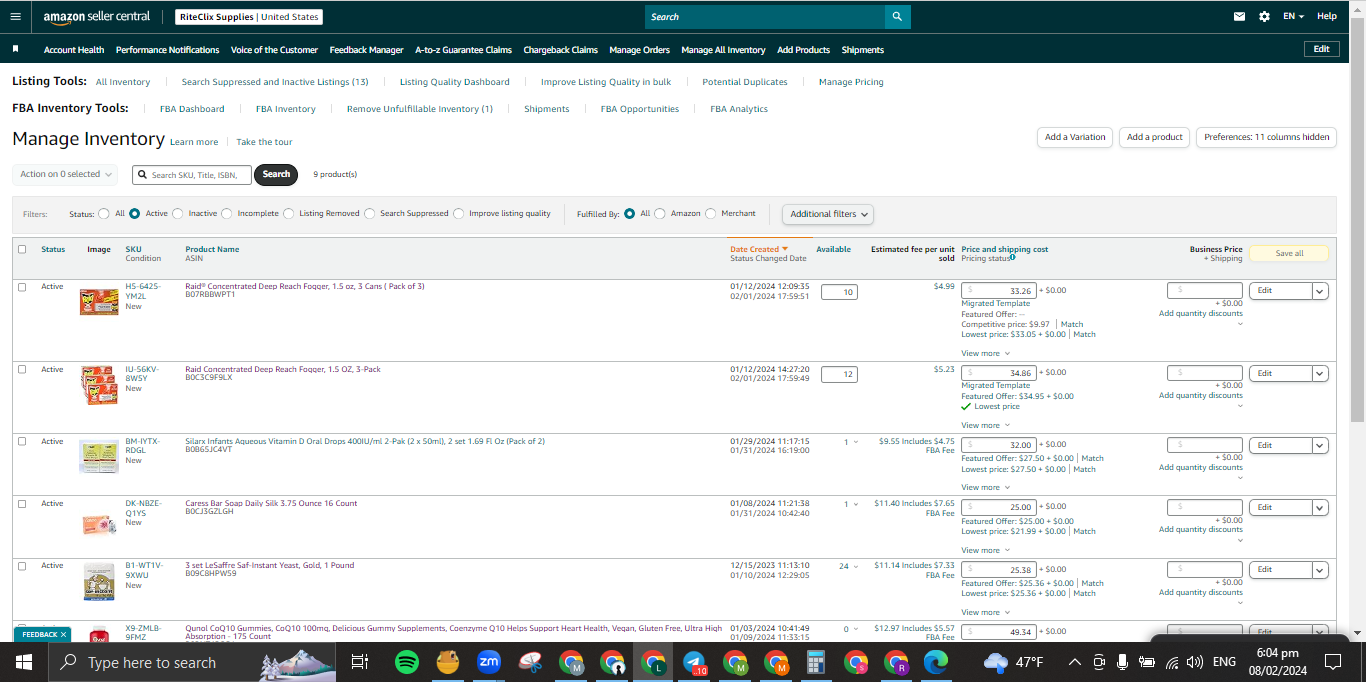The width and height of the screenshot is (1366, 682).
Task: Click the Date Created sort arrow
Action: point(785,249)
